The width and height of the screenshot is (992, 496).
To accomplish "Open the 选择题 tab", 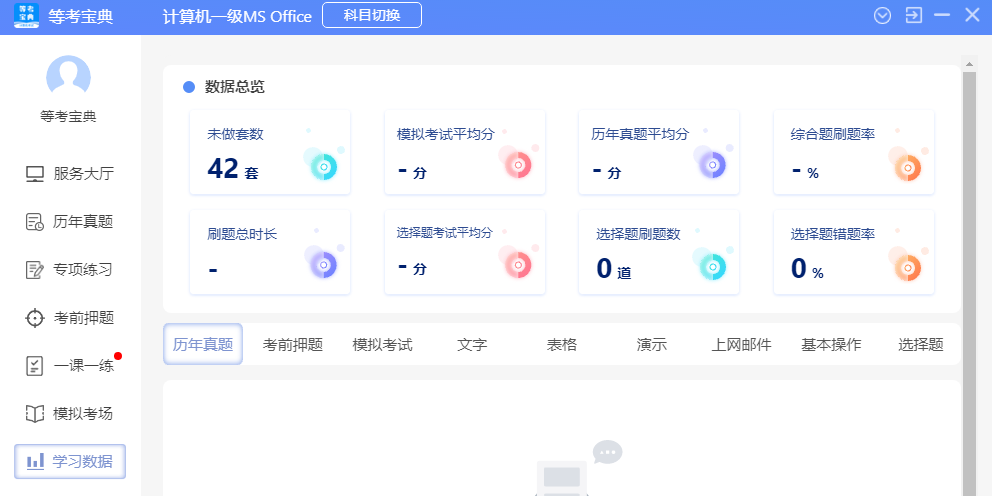I will coord(920,345).
